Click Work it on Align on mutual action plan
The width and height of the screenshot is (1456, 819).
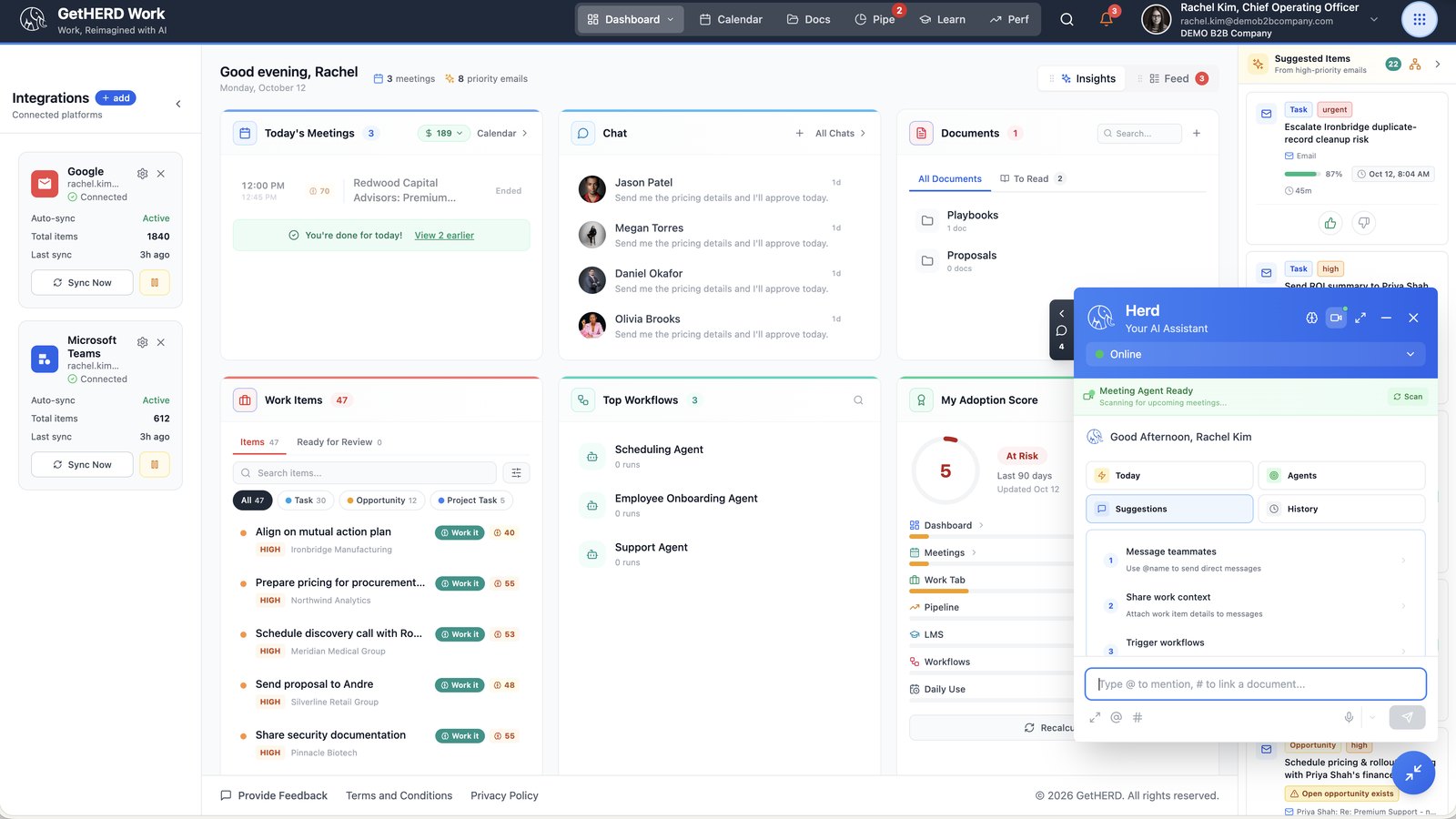pos(460,532)
